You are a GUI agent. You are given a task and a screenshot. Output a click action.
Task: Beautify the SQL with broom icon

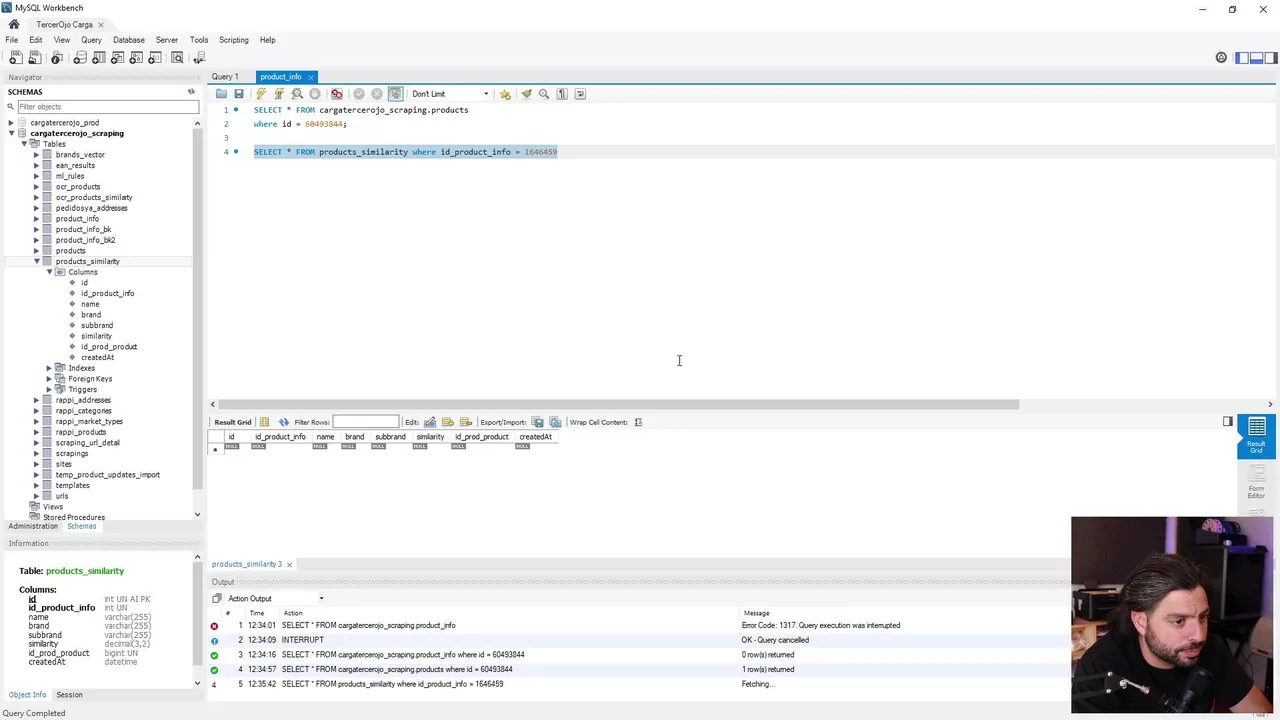click(x=526, y=94)
